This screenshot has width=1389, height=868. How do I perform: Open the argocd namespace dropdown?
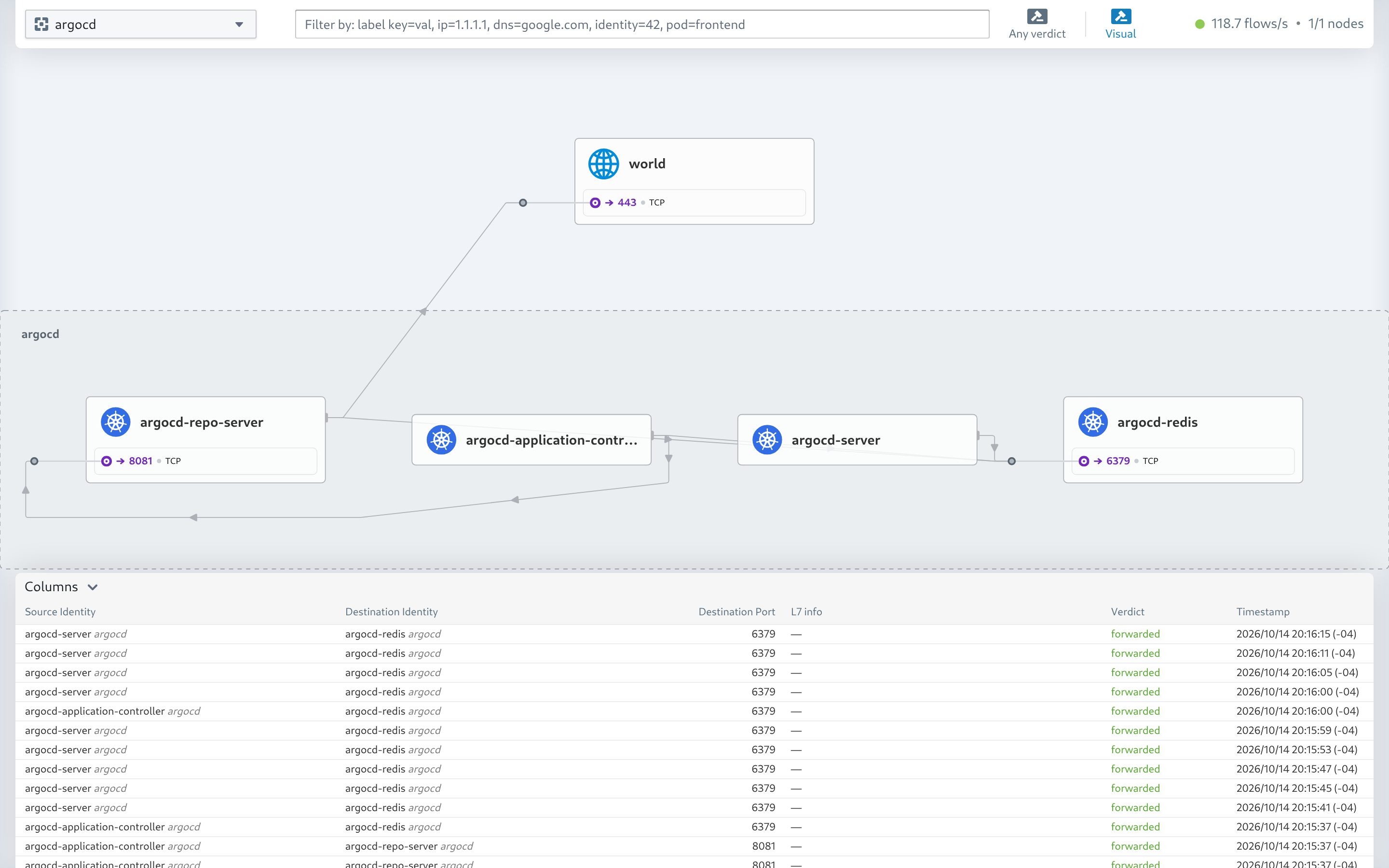pos(141,24)
